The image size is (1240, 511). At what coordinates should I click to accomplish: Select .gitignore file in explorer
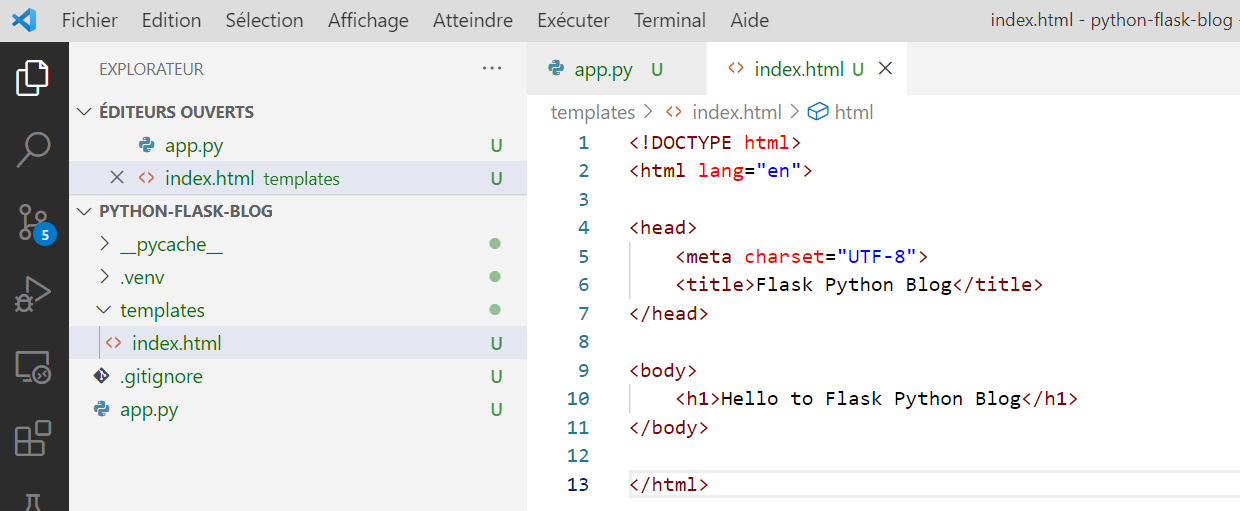coord(160,376)
